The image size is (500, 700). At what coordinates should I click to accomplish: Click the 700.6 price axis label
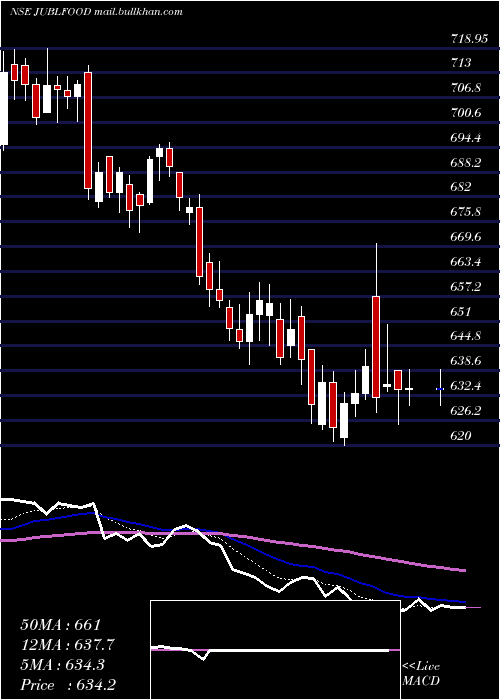click(x=466, y=113)
